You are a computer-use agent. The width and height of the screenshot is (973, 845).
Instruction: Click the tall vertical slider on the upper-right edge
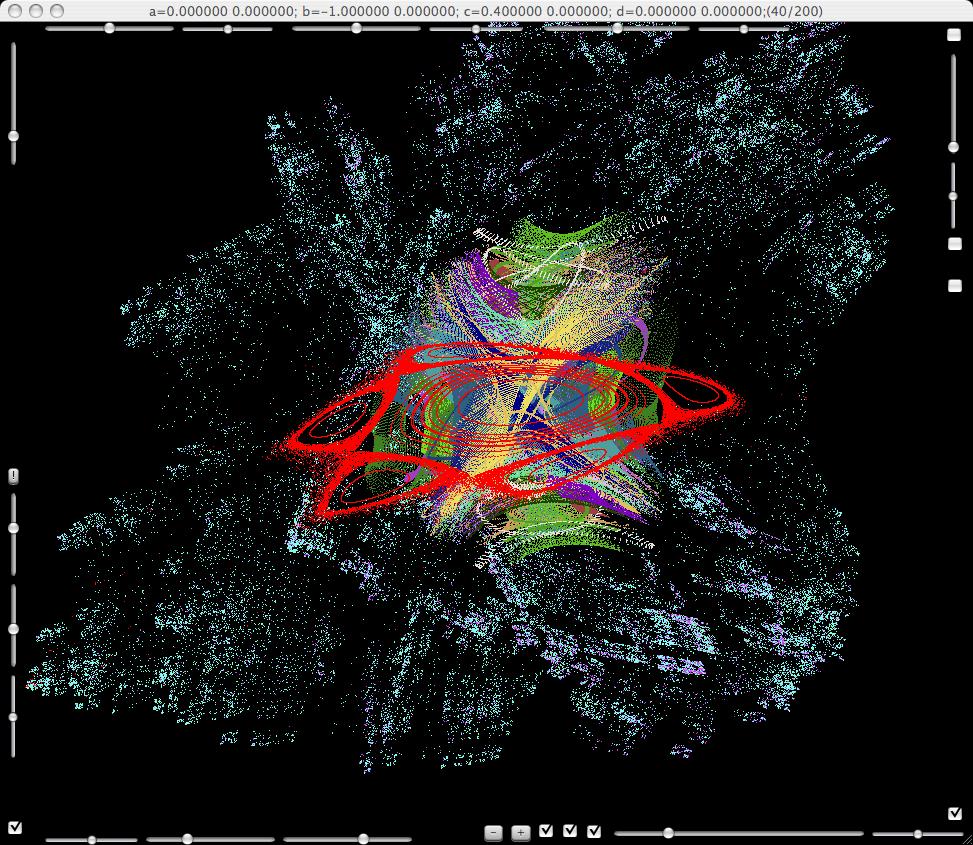pos(954,103)
